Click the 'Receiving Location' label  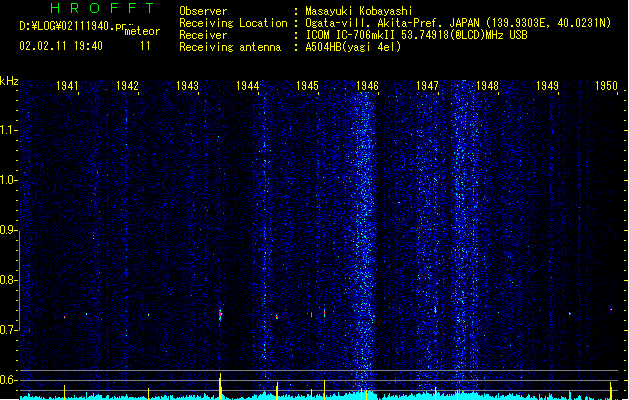233,23
